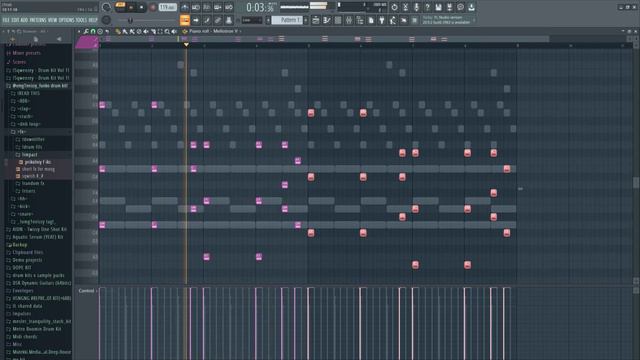Select the piano roll playback speaker tool
The image size is (640, 360).
point(174,31)
